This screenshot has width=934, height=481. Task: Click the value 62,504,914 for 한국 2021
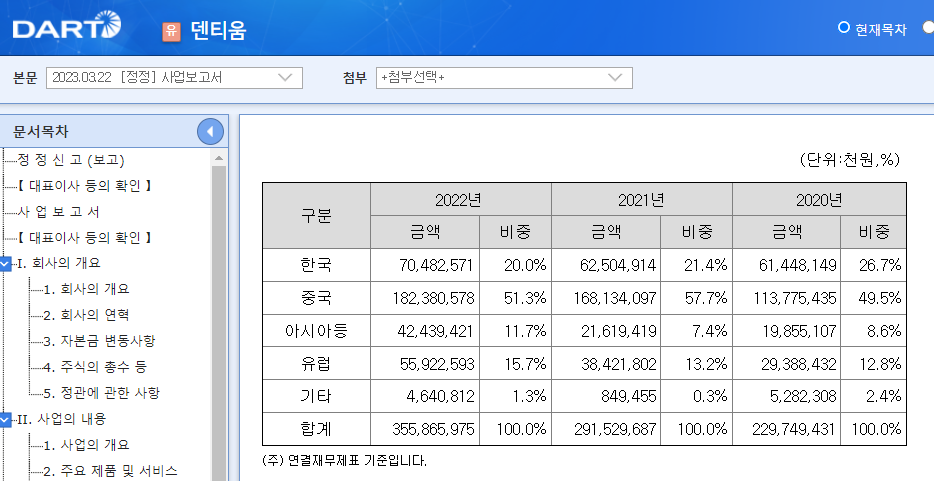pos(618,266)
